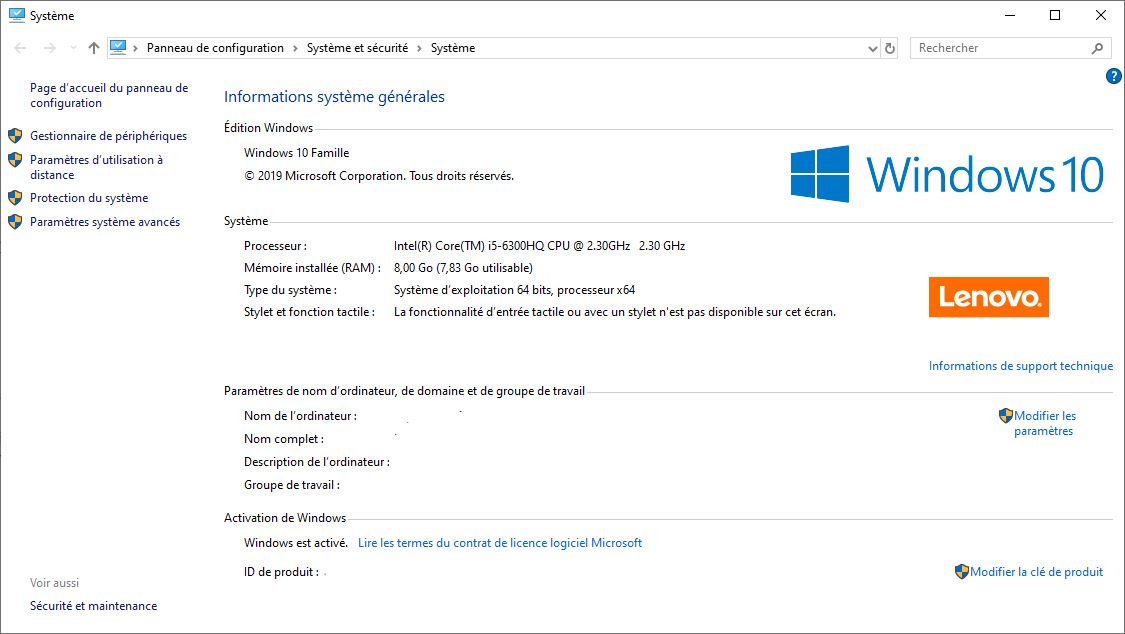Maximize the Système window
Image resolution: width=1125 pixels, height=634 pixels.
(x=1055, y=15)
